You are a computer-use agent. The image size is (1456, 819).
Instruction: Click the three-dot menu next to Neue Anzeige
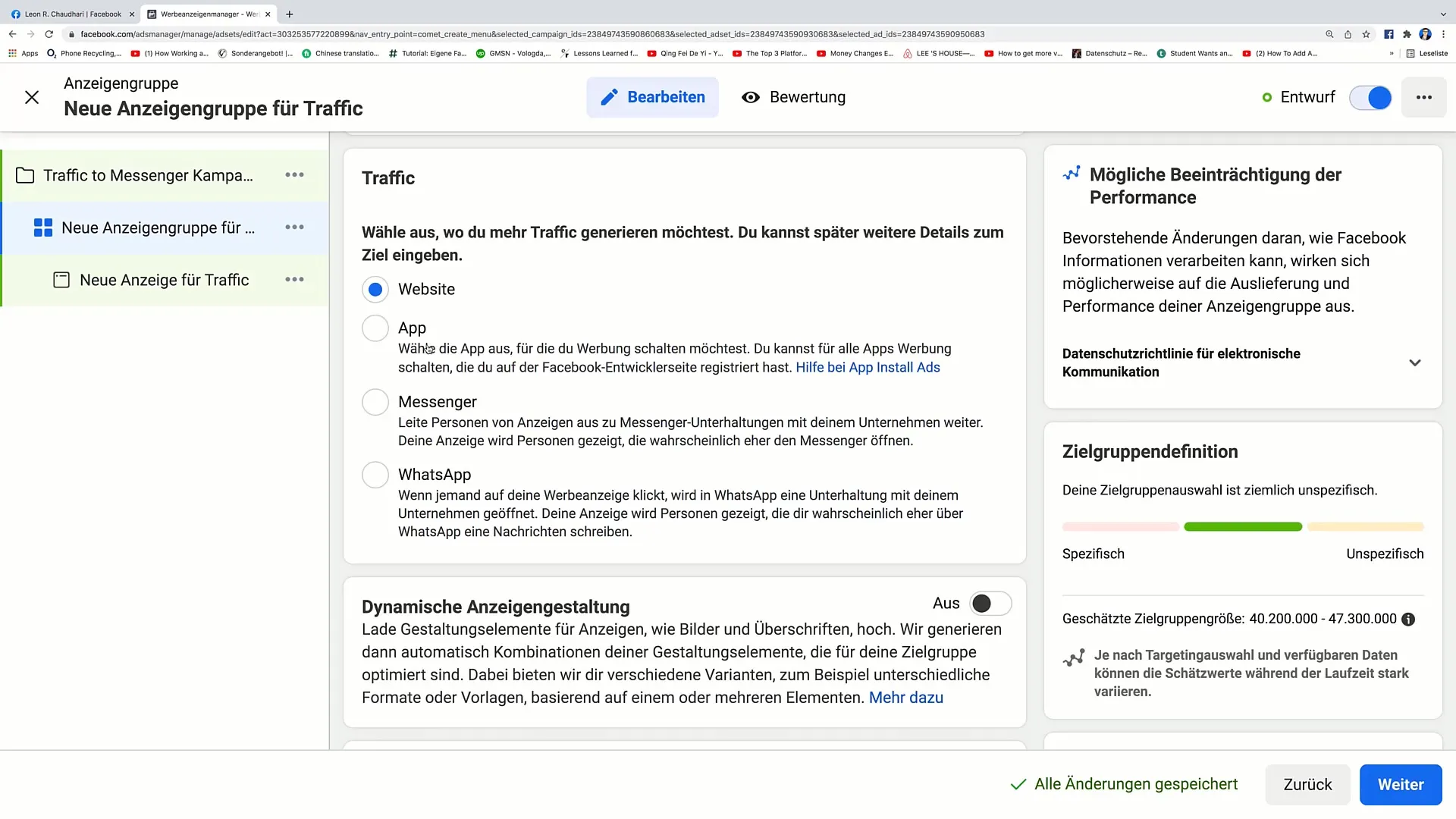(x=296, y=280)
